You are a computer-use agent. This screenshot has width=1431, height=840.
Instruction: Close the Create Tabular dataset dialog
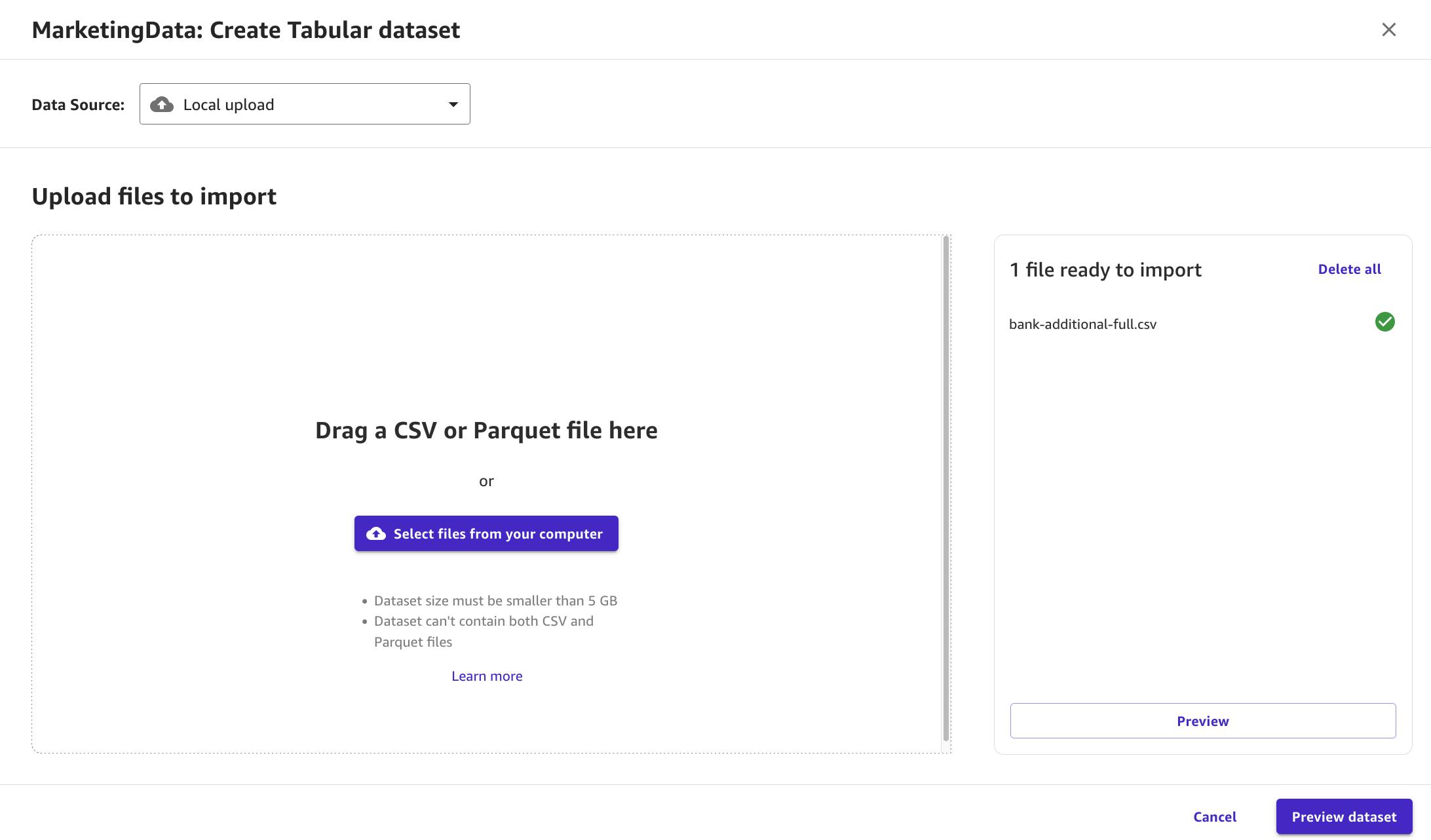click(x=1388, y=30)
